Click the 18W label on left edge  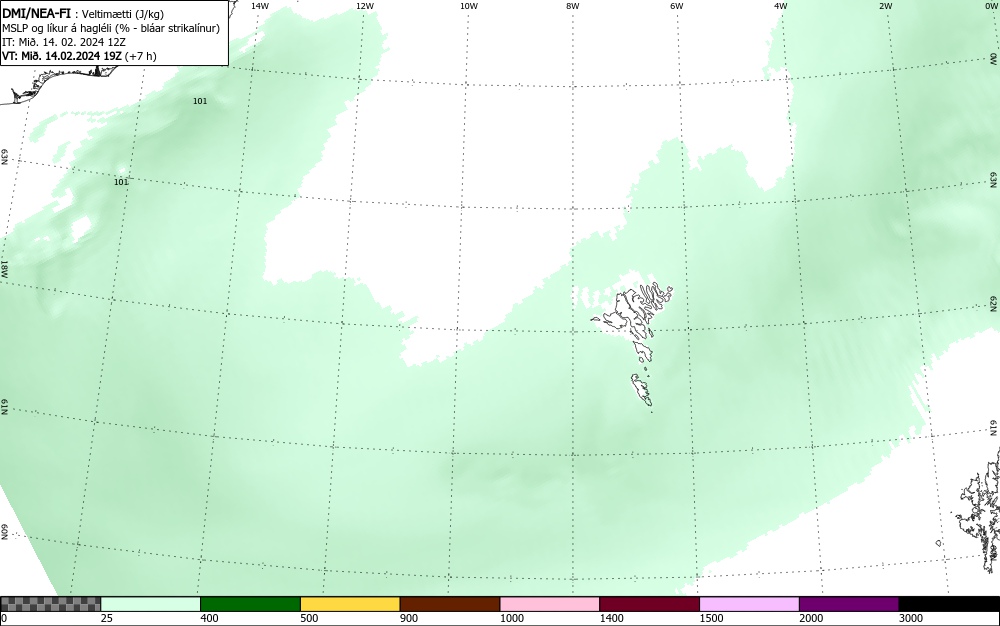click(x=4, y=268)
